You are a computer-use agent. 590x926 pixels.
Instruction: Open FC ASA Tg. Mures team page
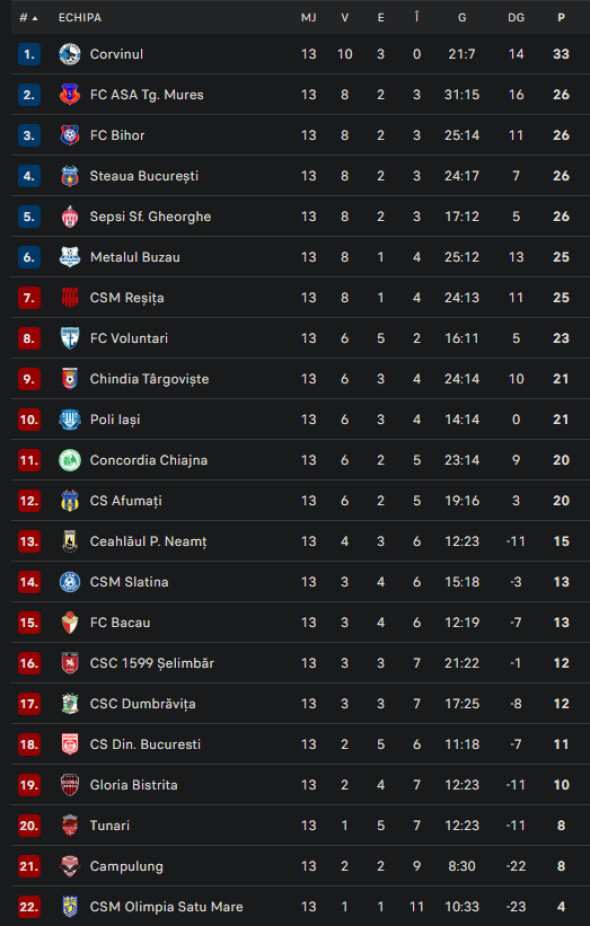pyautogui.click(x=148, y=95)
